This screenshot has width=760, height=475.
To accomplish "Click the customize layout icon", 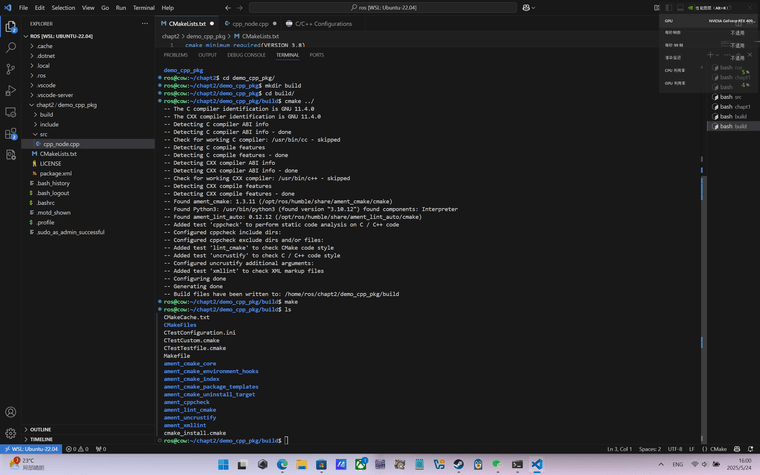I will [657, 8].
